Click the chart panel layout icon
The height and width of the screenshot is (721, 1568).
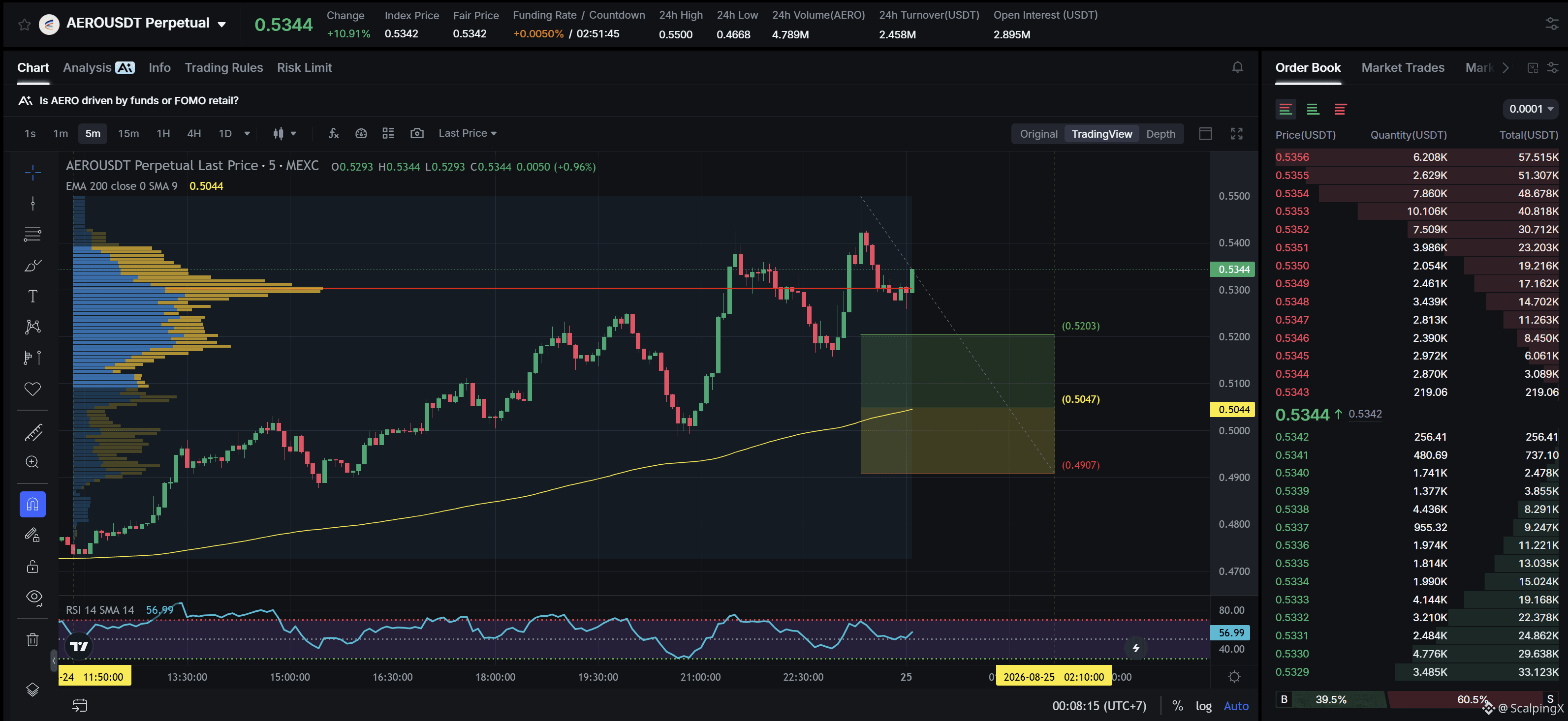(1206, 134)
